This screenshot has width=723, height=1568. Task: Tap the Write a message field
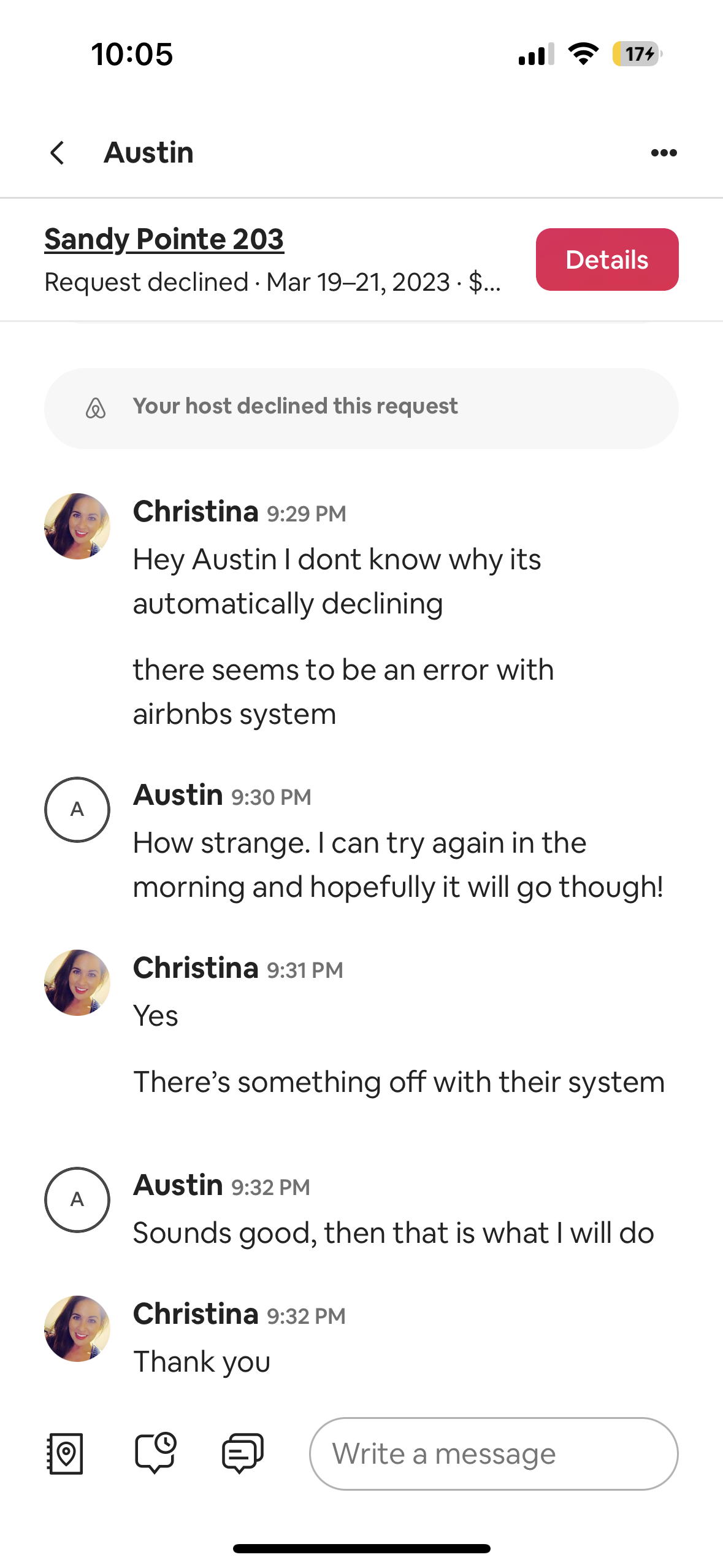click(494, 1454)
